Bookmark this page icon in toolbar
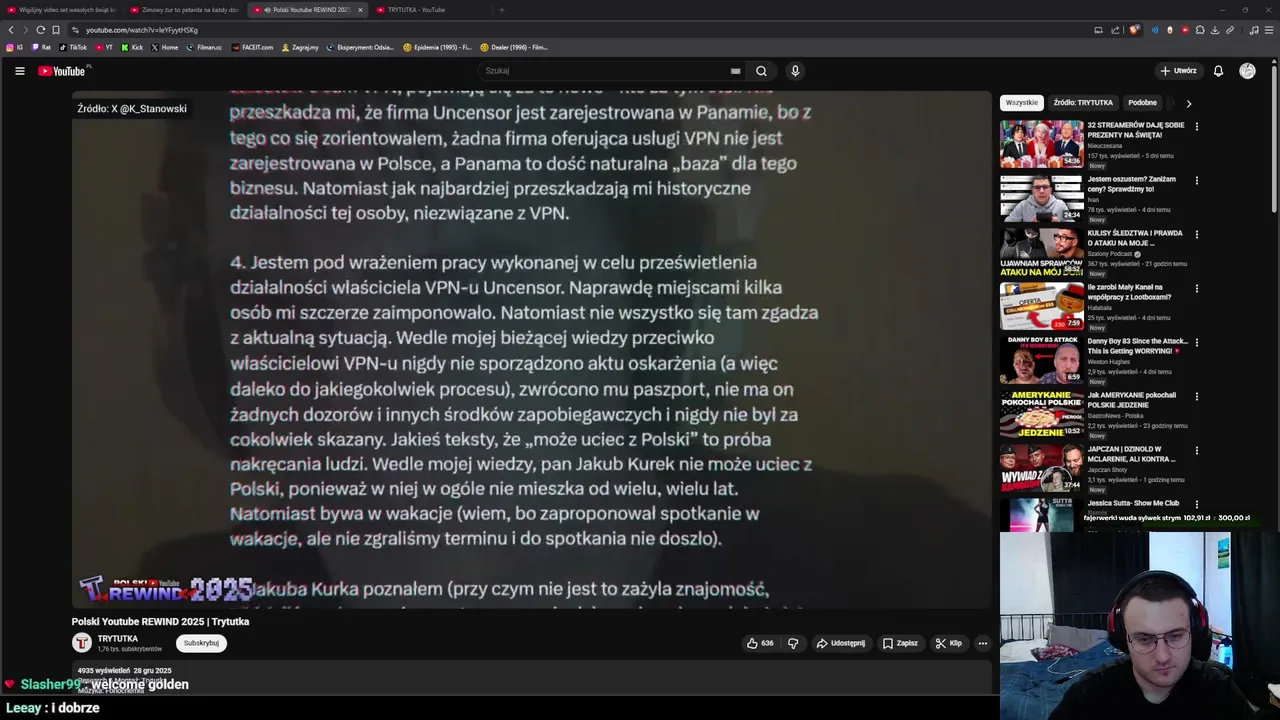Image resolution: width=1280 pixels, height=720 pixels. pyautogui.click(x=56, y=30)
